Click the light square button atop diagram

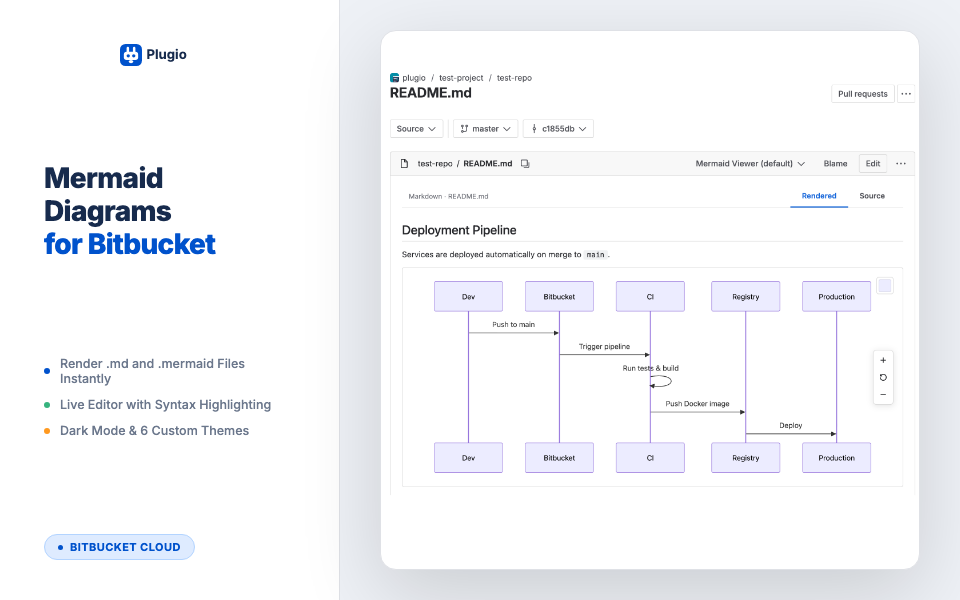pos(885,285)
